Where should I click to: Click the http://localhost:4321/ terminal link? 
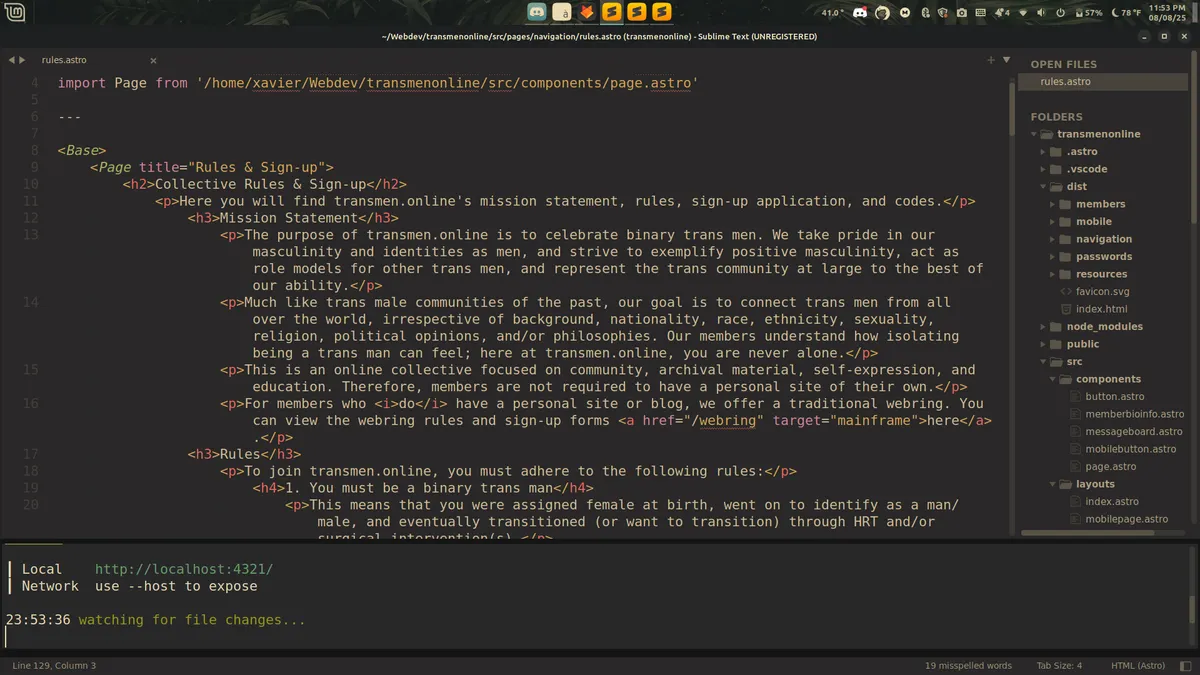[184, 569]
